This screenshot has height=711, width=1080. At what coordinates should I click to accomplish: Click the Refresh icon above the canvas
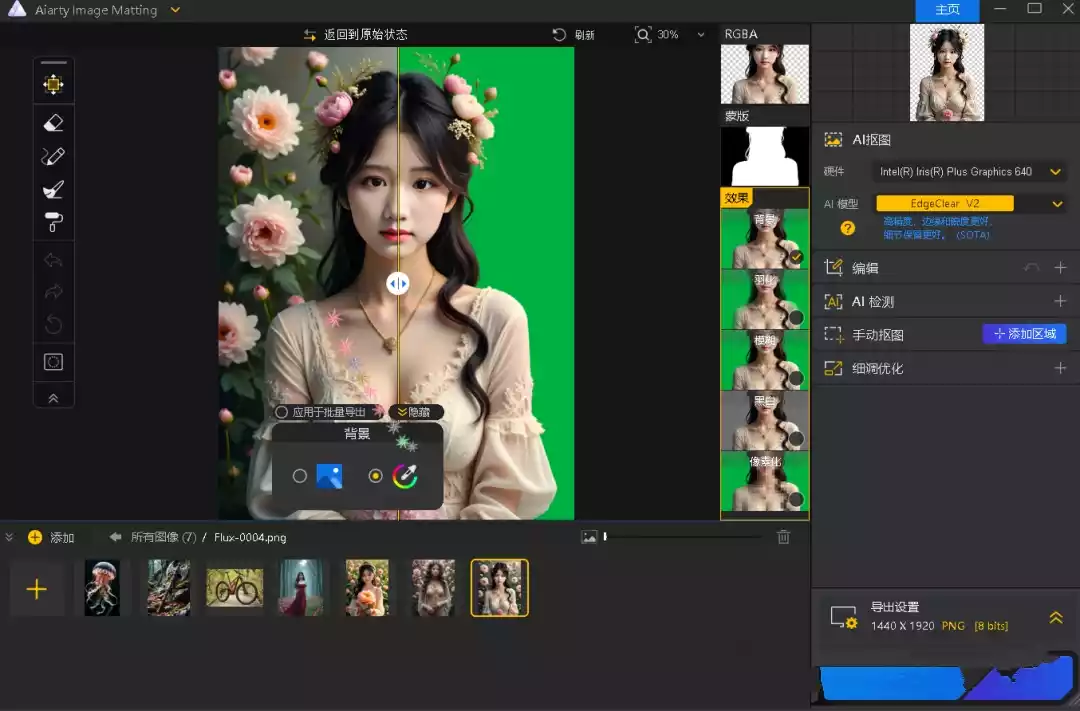558,34
